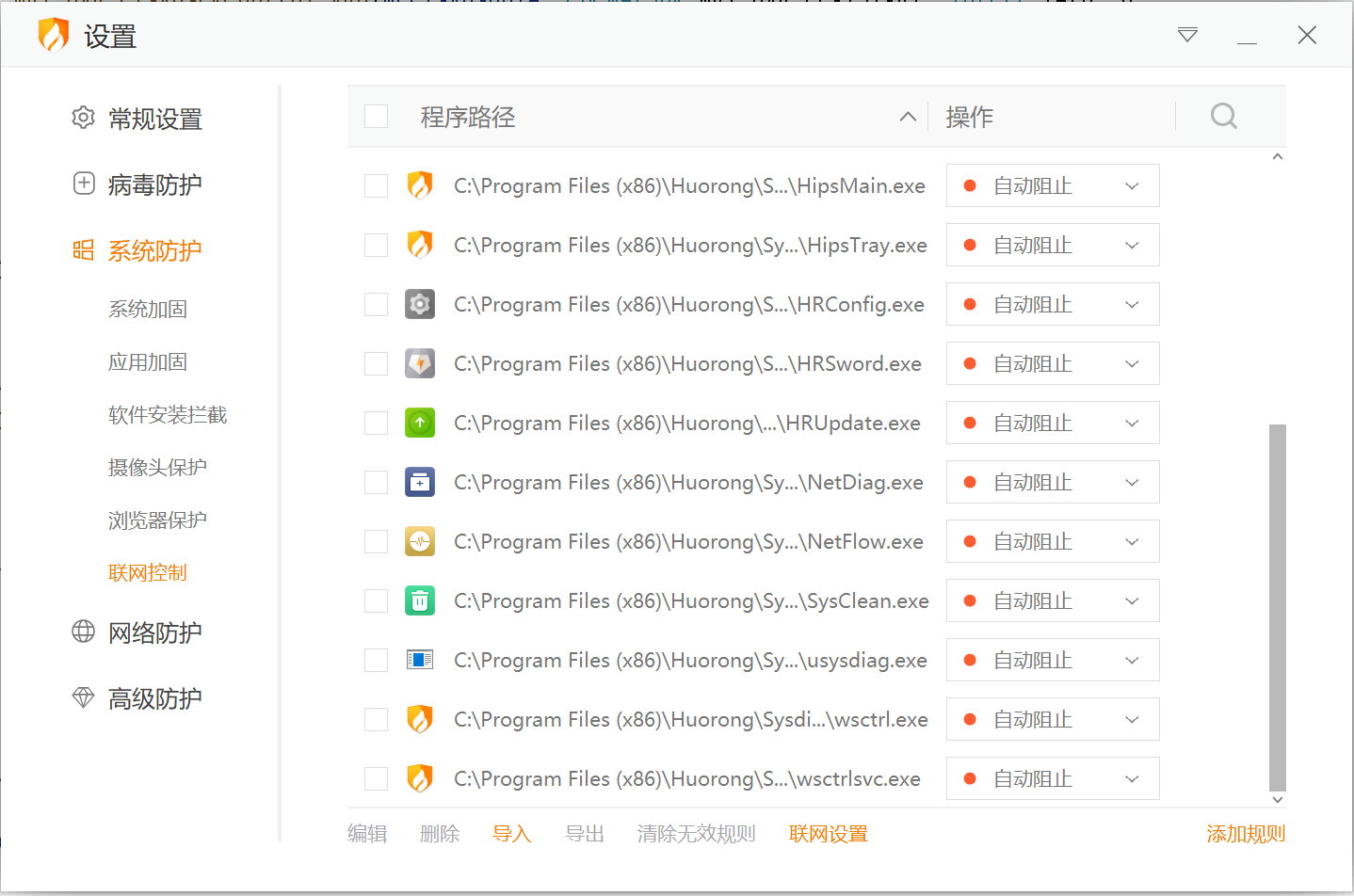
Task: Click the gear icon for HRConfig.exe entry
Action: (x=420, y=304)
